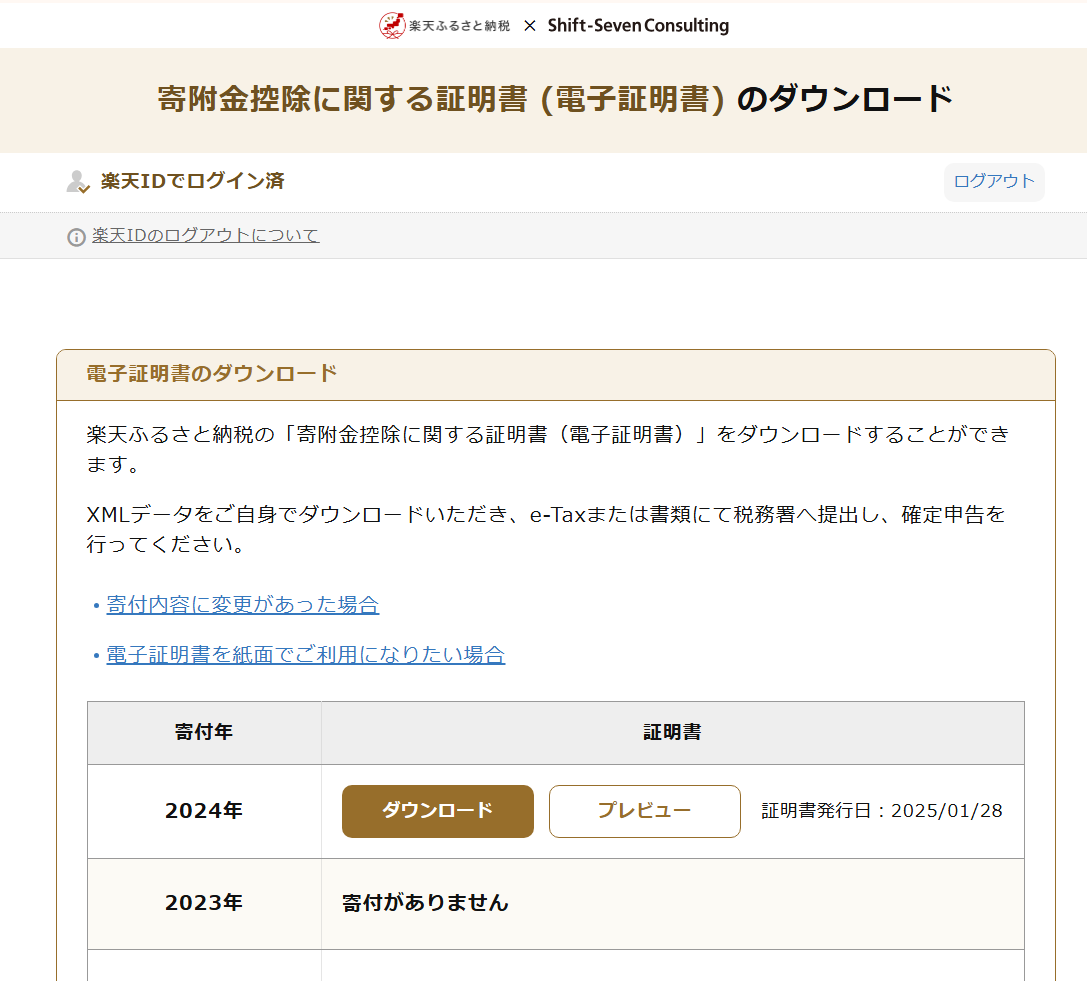Select the 2024年 year cell
The height and width of the screenshot is (981, 1087).
204,811
